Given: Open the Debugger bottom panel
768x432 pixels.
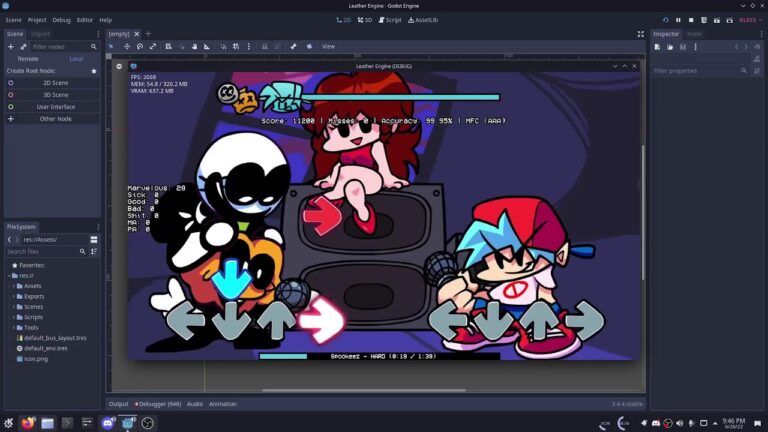Looking at the screenshot, I should click(158, 404).
